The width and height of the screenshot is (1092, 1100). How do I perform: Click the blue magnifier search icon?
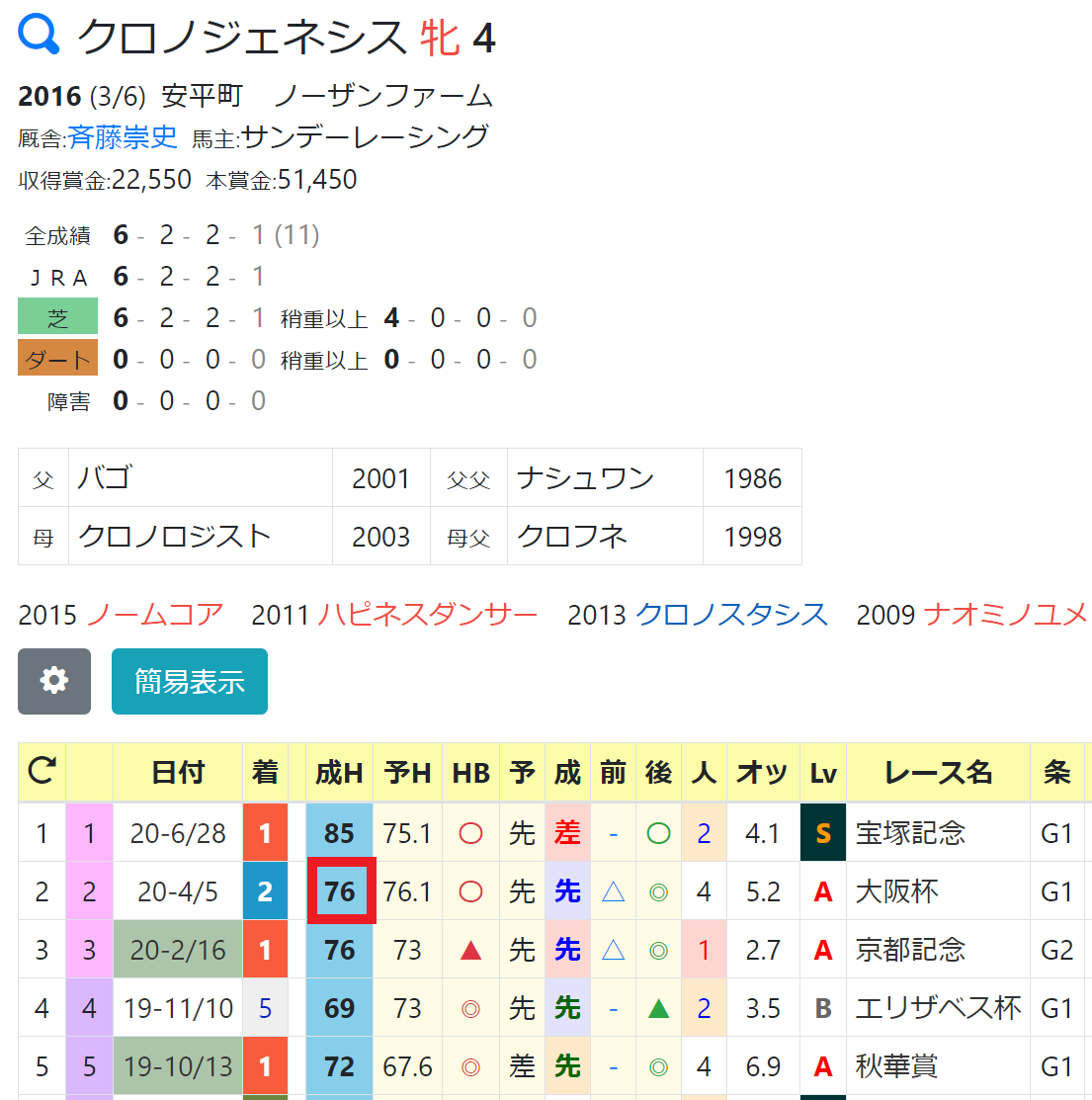[x=39, y=35]
